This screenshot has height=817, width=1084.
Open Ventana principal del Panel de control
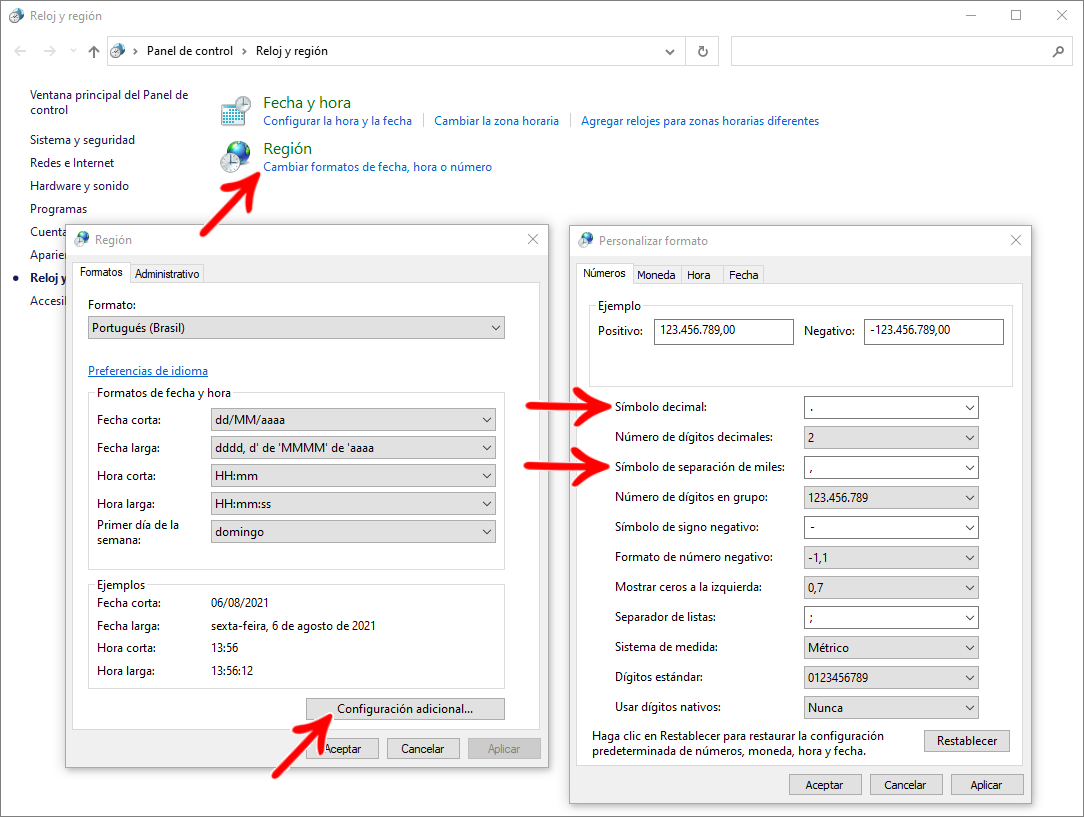(x=109, y=102)
